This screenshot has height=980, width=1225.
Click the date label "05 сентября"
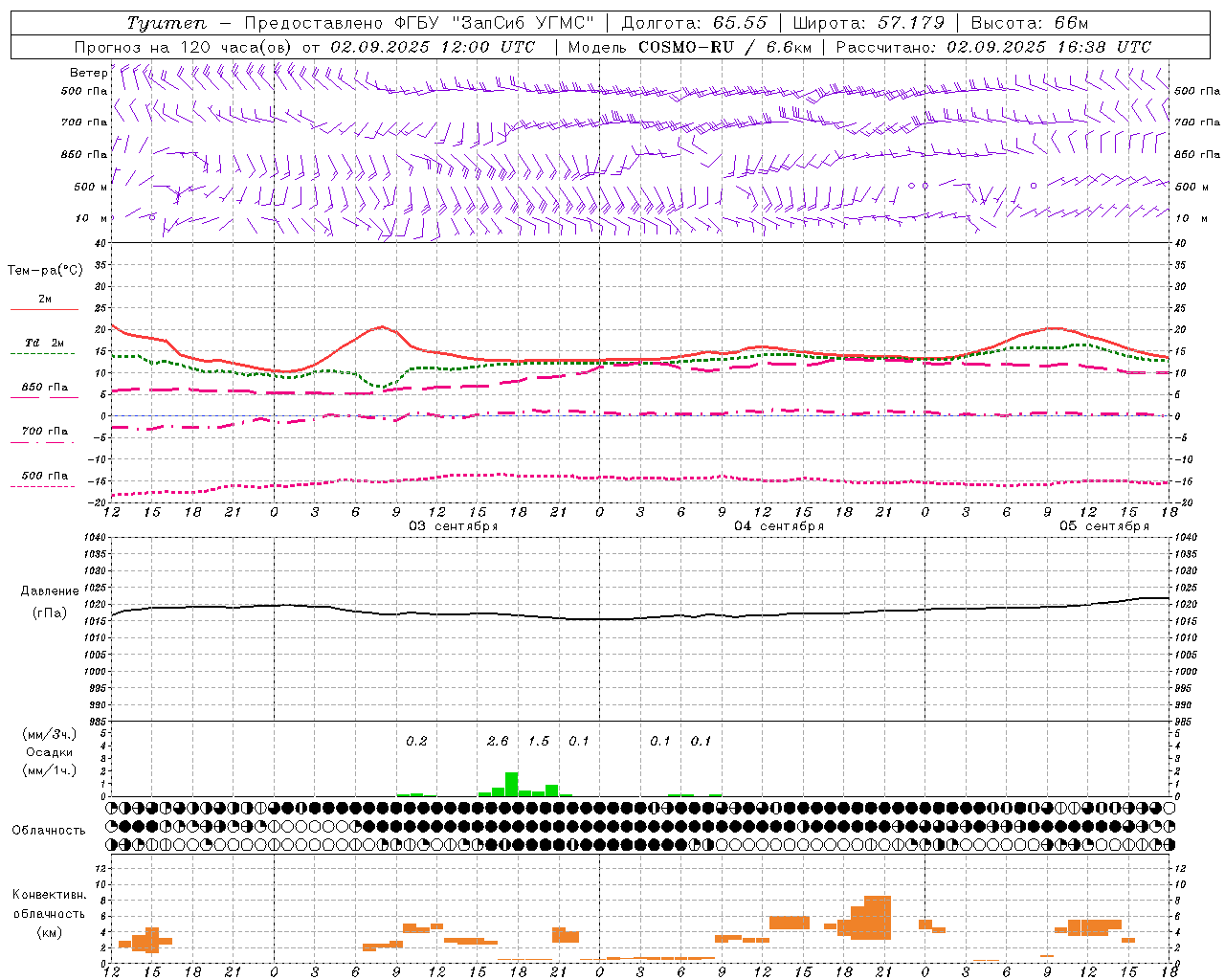[1104, 526]
